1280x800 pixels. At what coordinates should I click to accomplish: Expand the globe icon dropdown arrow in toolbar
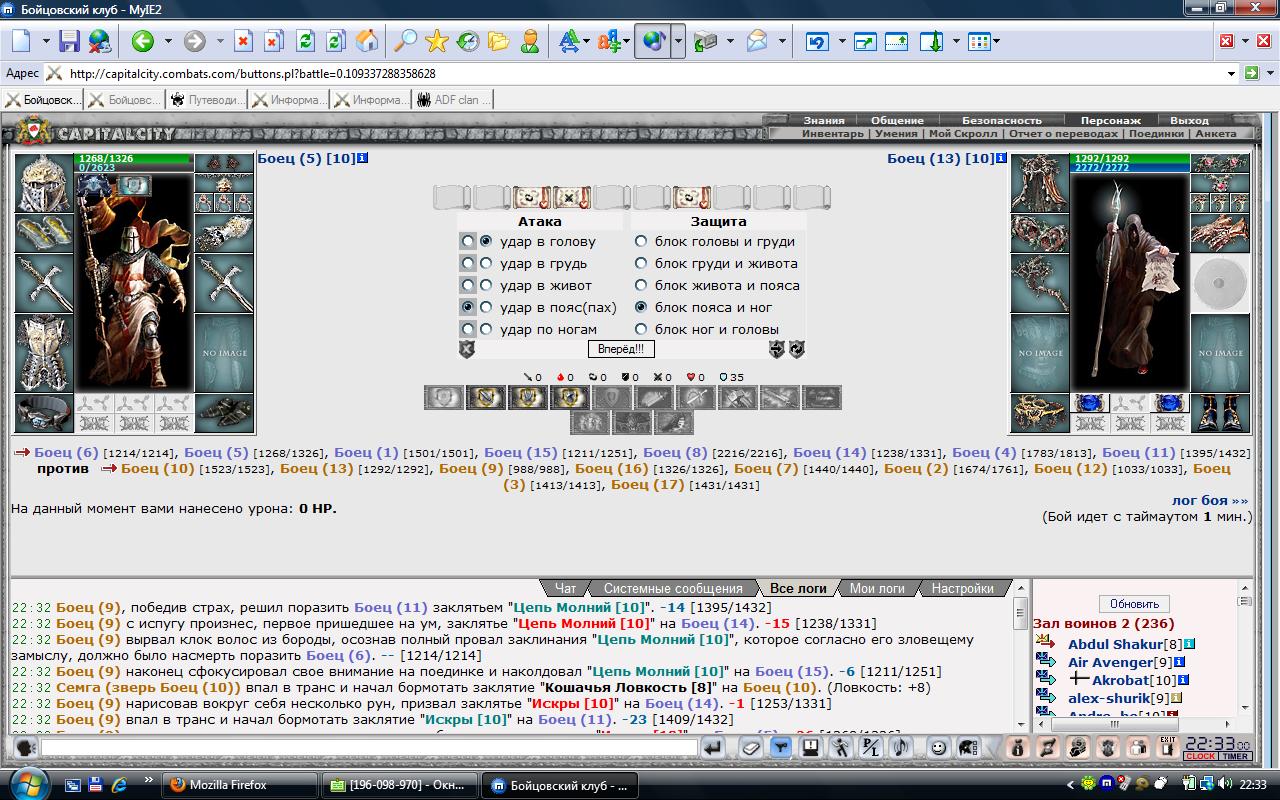678,41
